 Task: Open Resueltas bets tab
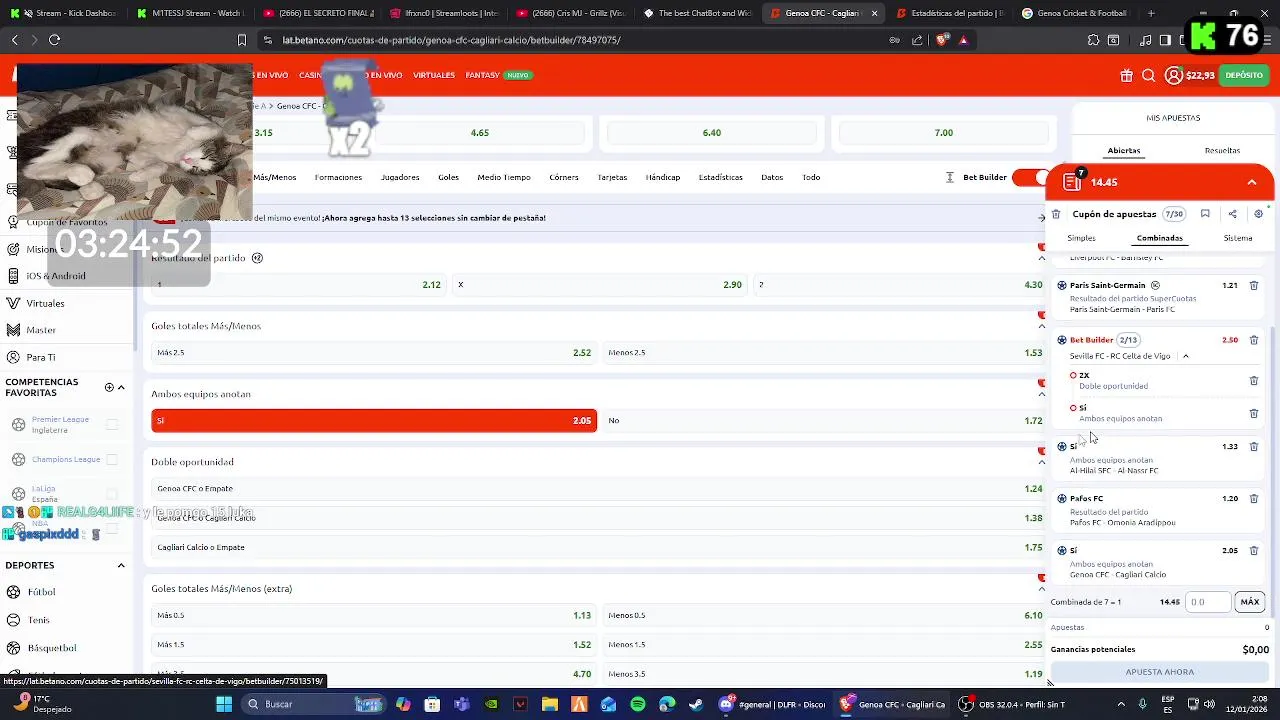click(x=1222, y=151)
